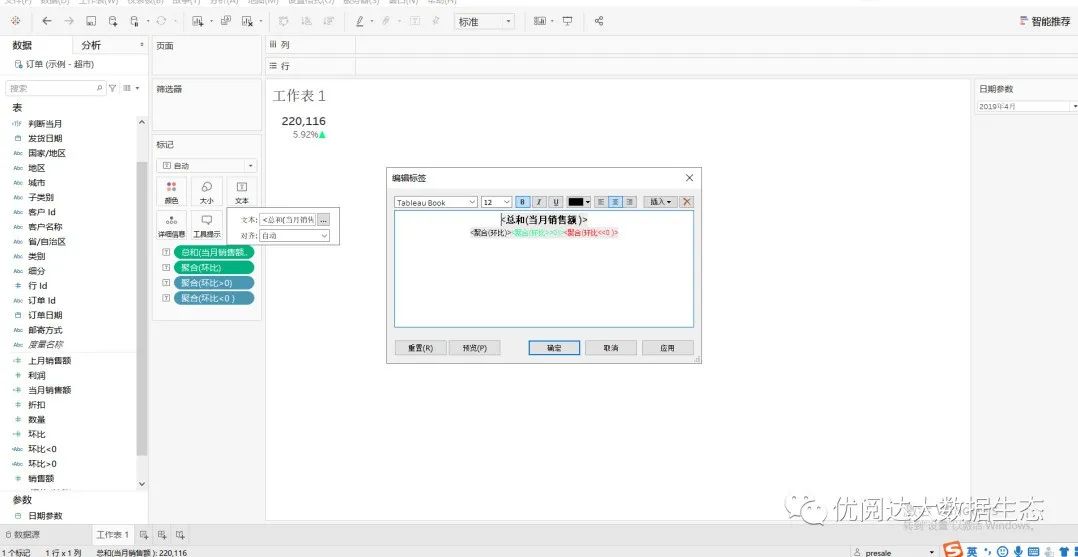1078x557 pixels.
Task: Click the add new data source icon
Action: (x=113, y=21)
